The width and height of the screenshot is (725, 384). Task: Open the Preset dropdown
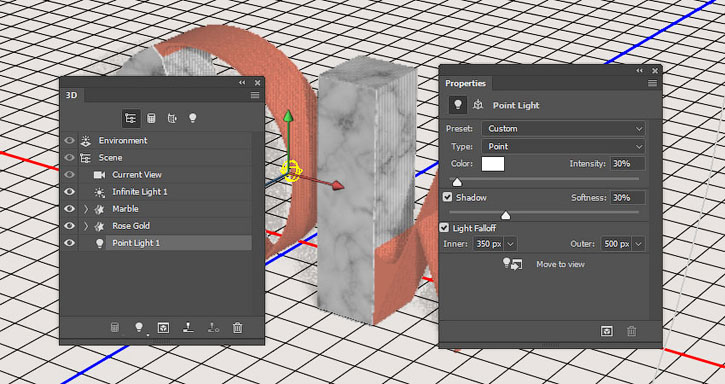(x=563, y=129)
